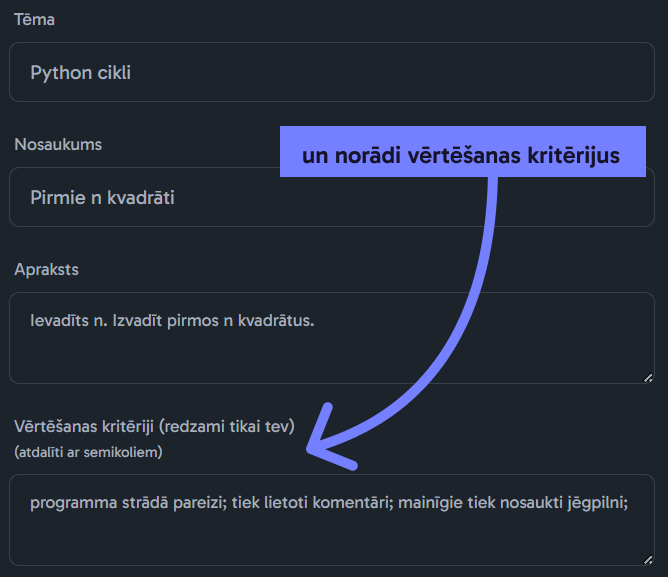Click the (atdalīti ar semikoliem) hint text

coord(88,452)
